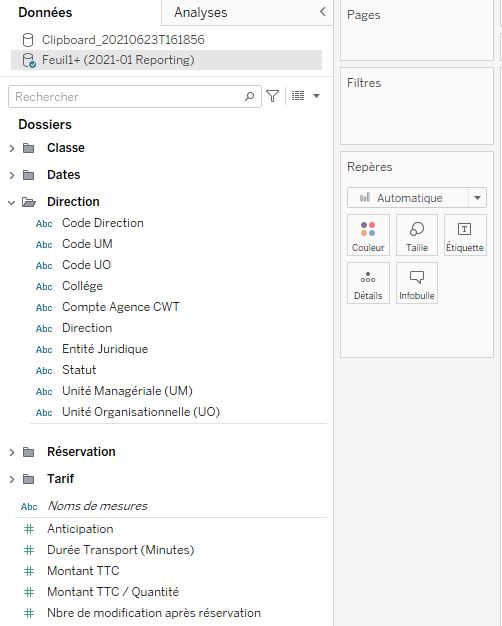Switch to the Analyses tab
The width and height of the screenshot is (502, 626).
coord(200,12)
